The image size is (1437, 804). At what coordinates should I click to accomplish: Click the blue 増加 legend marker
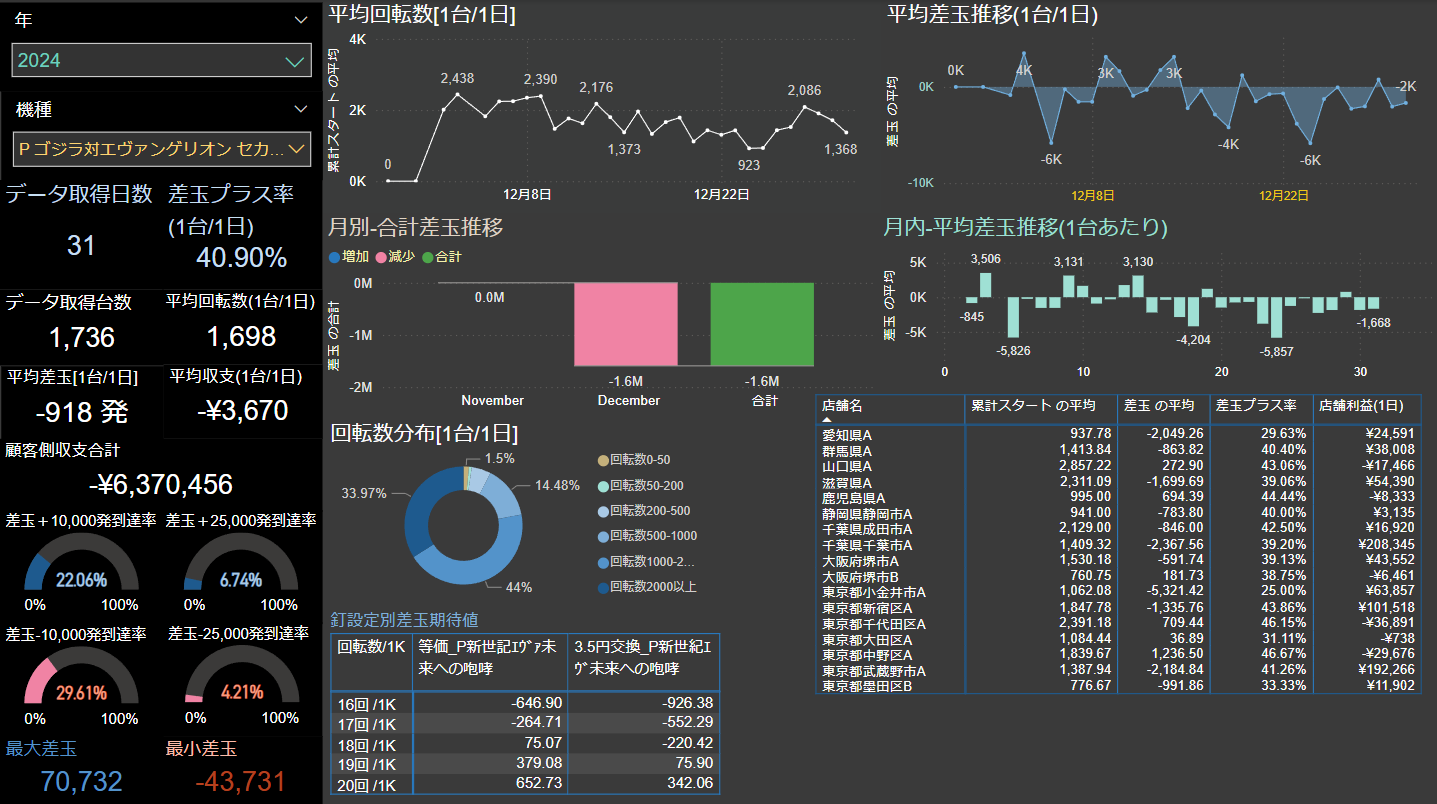pyautogui.click(x=334, y=257)
